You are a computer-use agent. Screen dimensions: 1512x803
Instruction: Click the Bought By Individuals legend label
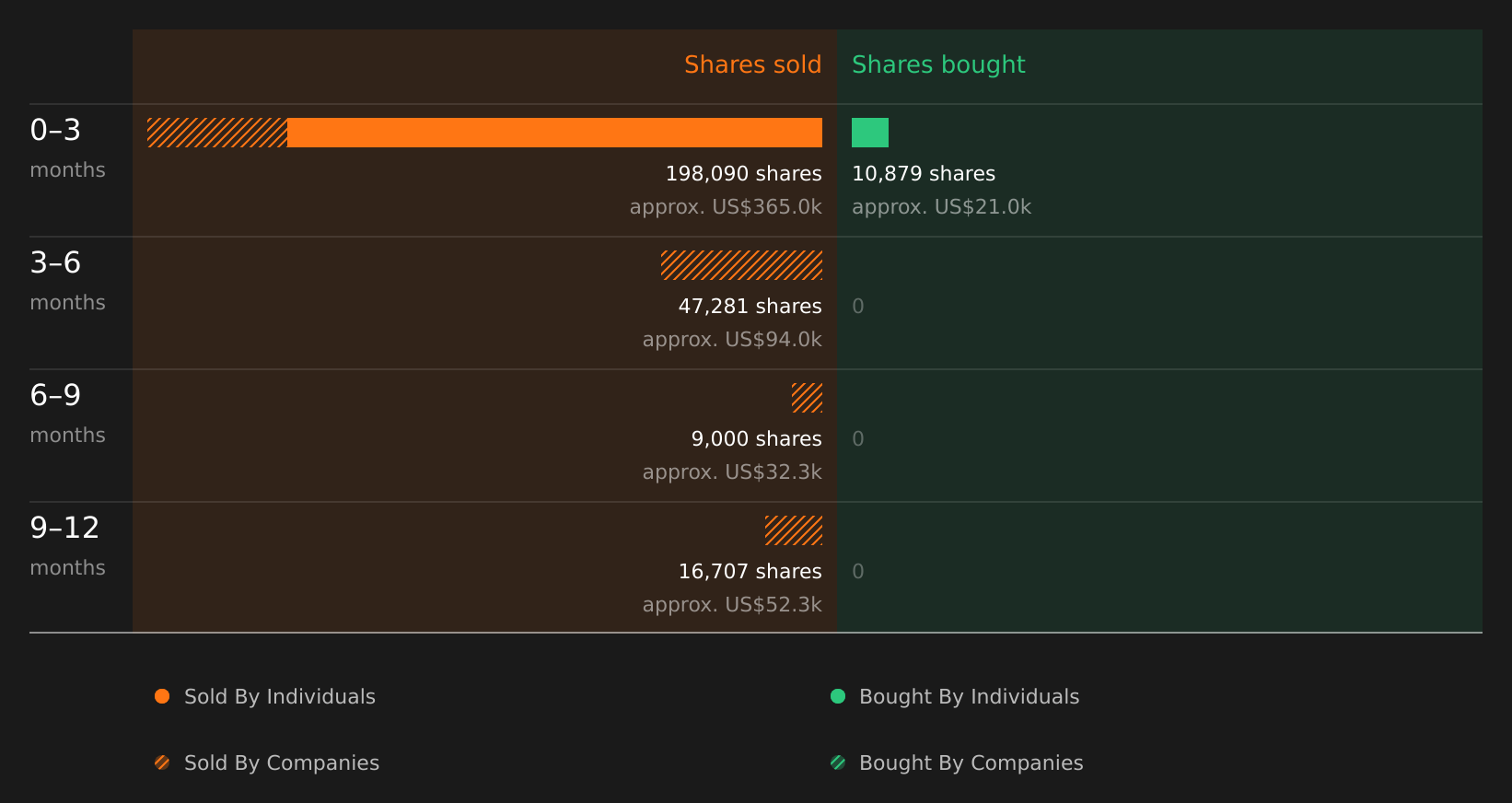pyautogui.click(x=969, y=696)
